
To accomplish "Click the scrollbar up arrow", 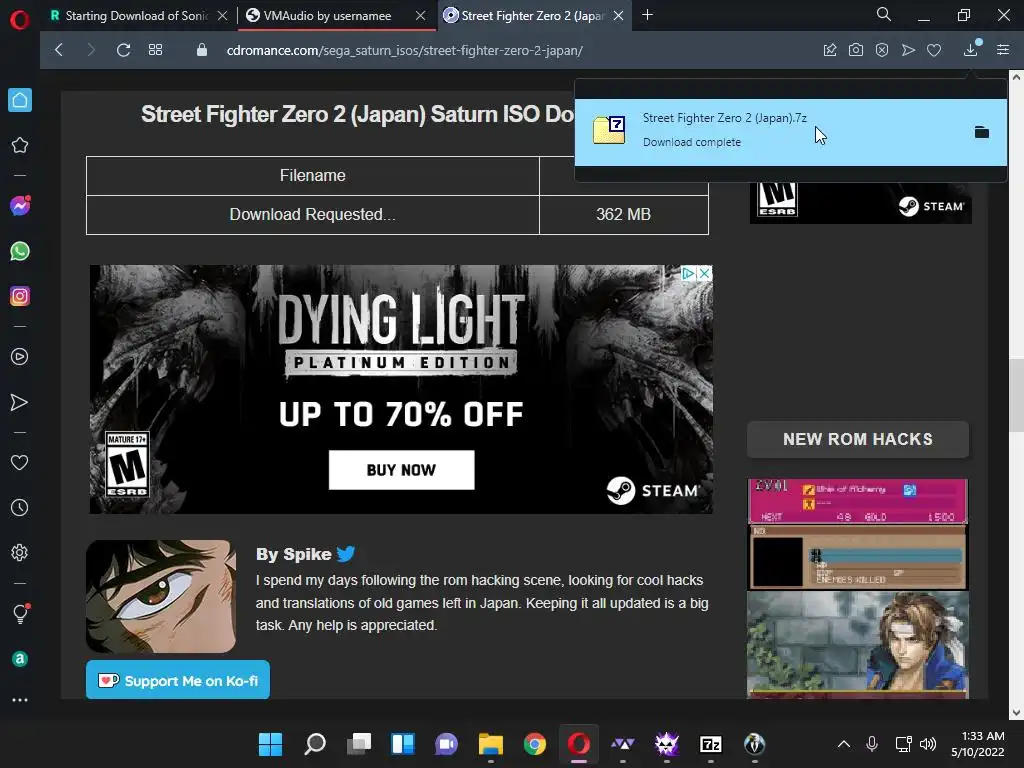I will pos(1016,76).
